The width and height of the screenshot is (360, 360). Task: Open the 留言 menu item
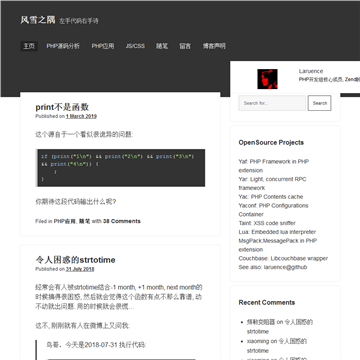click(185, 46)
